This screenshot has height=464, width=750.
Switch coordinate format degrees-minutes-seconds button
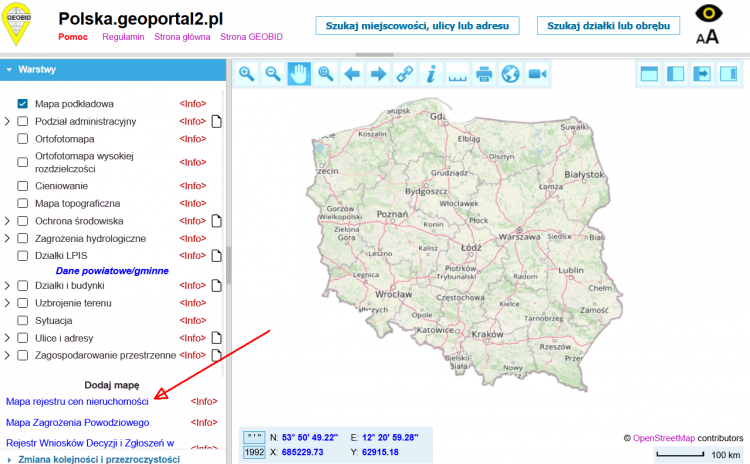point(254,437)
